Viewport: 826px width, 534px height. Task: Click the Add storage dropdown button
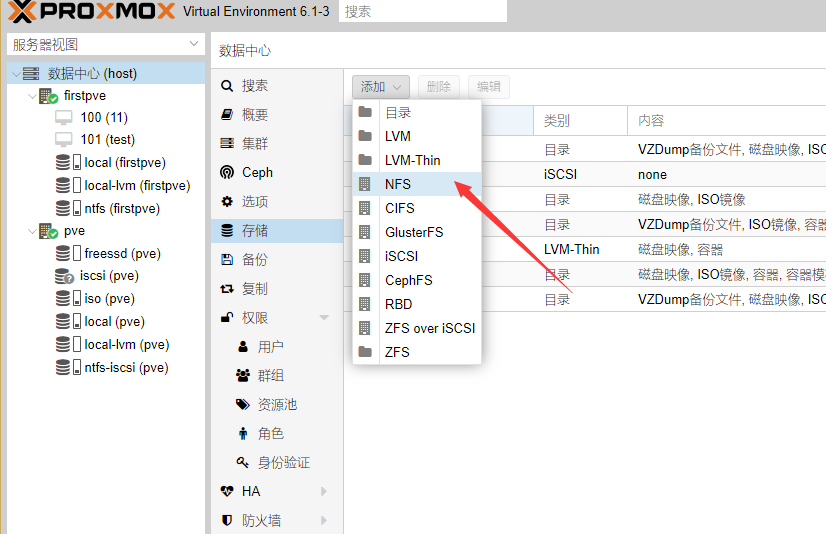[381, 87]
